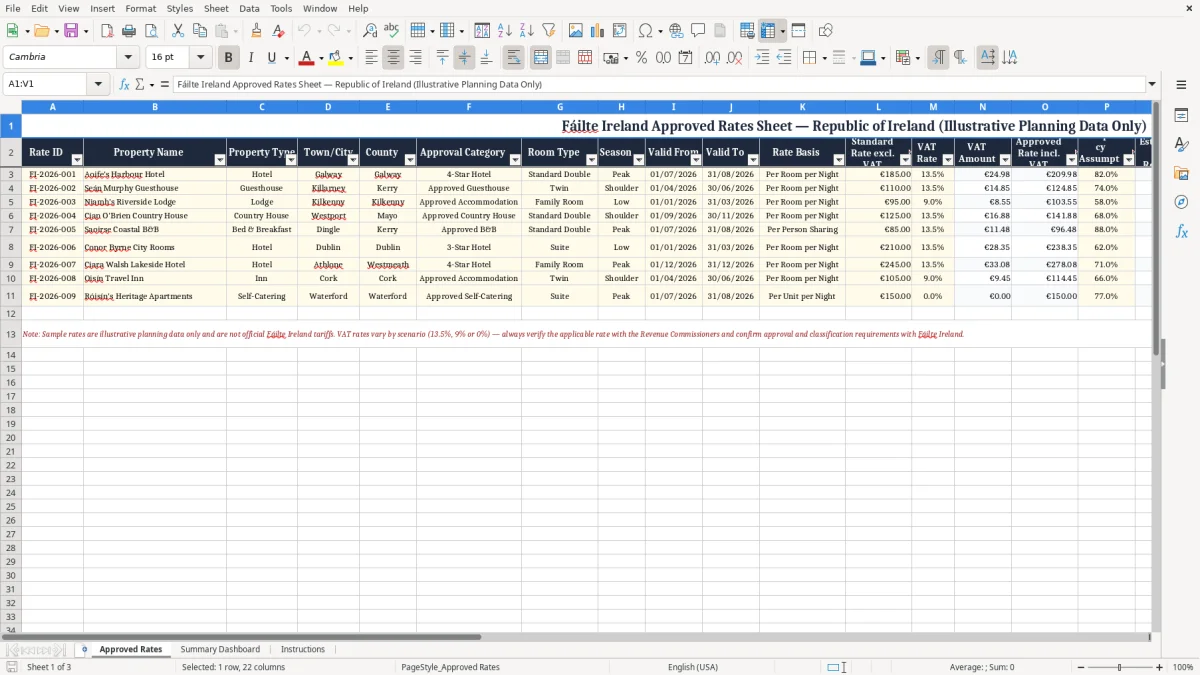The width and height of the screenshot is (1200, 675).
Task: Open sidebar Navigator compass icon
Action: [1181, 202]
